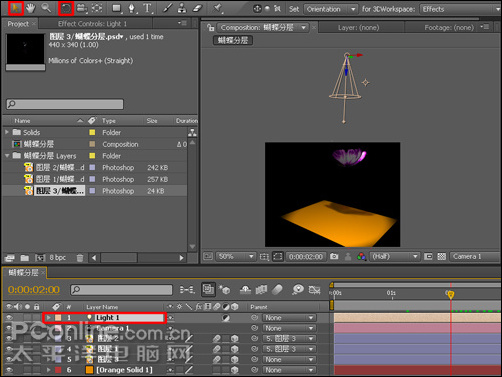Open the Orientation dropdown

331,9
